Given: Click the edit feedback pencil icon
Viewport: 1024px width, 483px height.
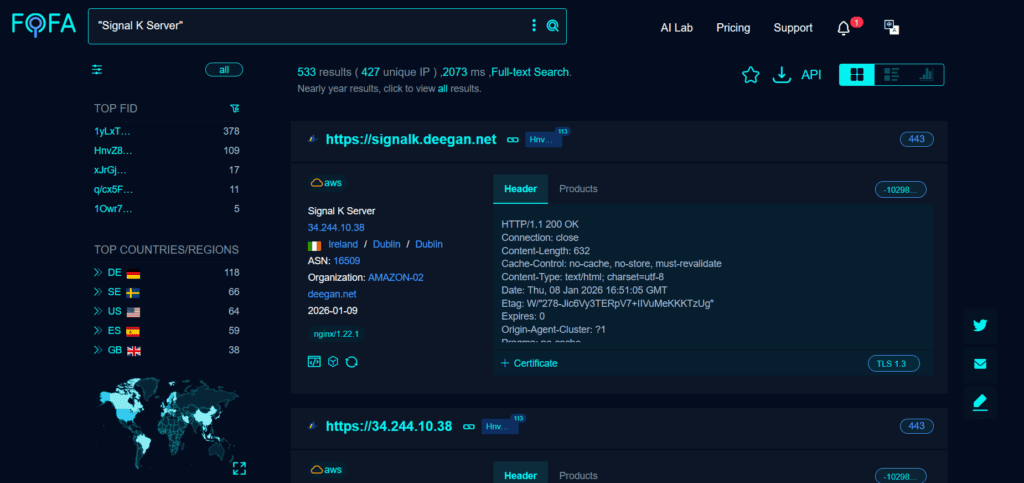Looking at the screenshot, I should [x=980, y=402].
